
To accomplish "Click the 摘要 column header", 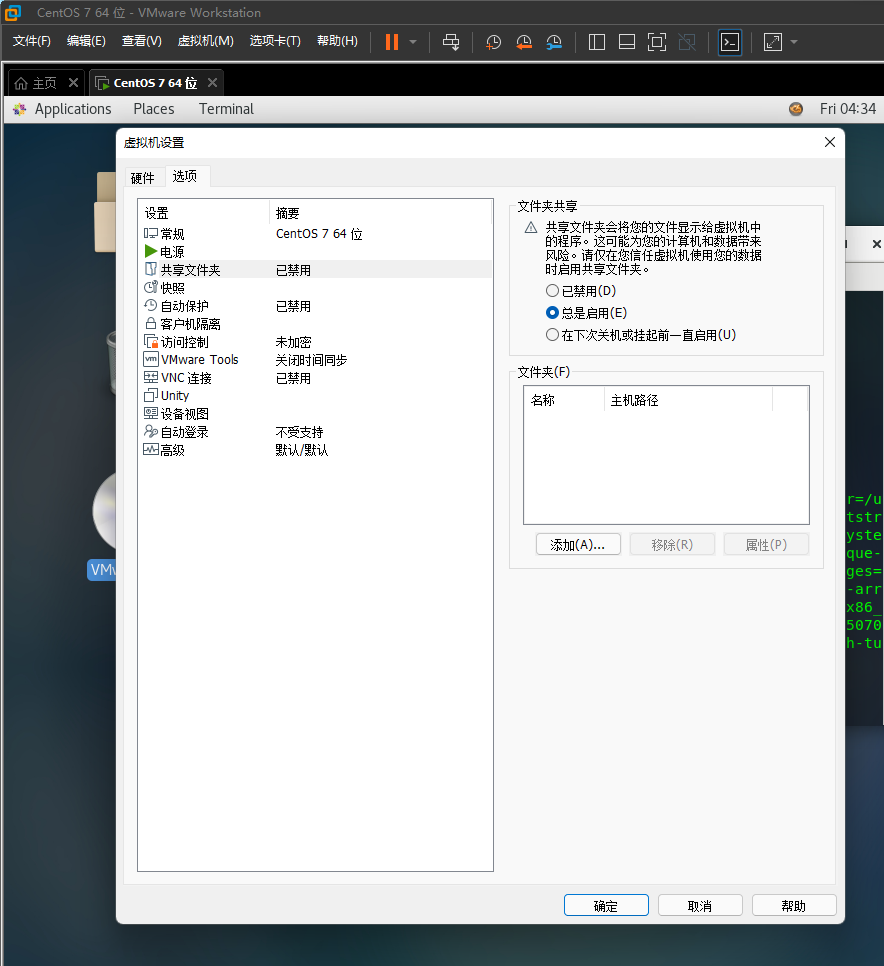I will [x=381, y=213].
